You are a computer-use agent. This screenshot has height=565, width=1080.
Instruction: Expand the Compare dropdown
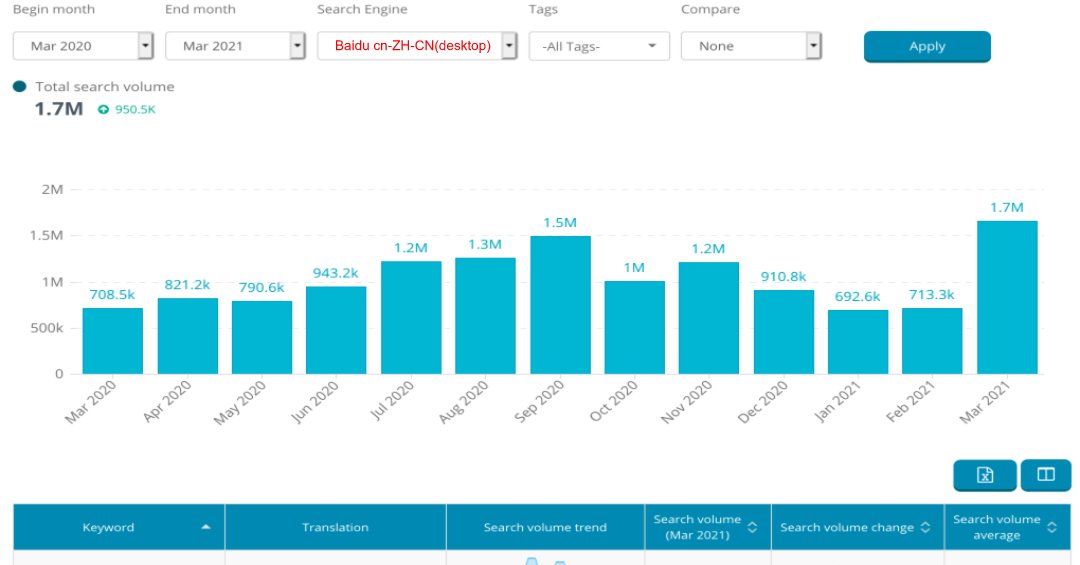click(813, 46)
